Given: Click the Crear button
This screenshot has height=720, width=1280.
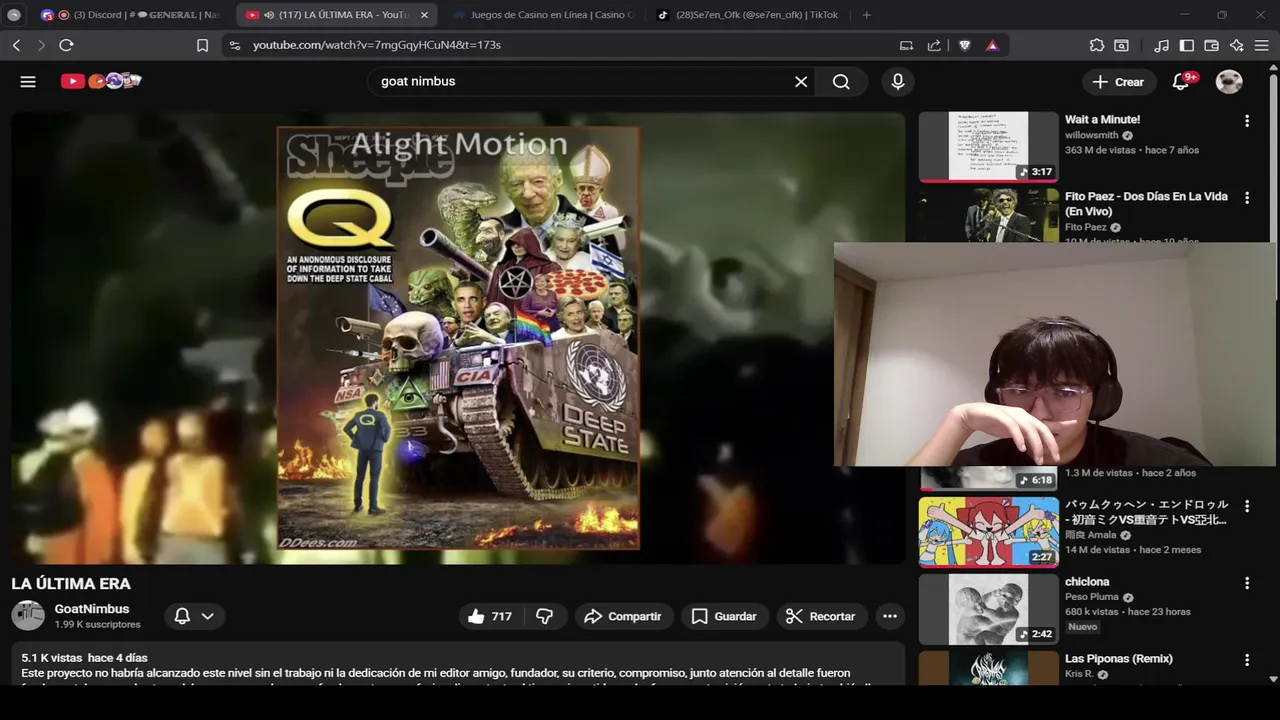Looking at the screenshot, I should [x=1118, y=82].
